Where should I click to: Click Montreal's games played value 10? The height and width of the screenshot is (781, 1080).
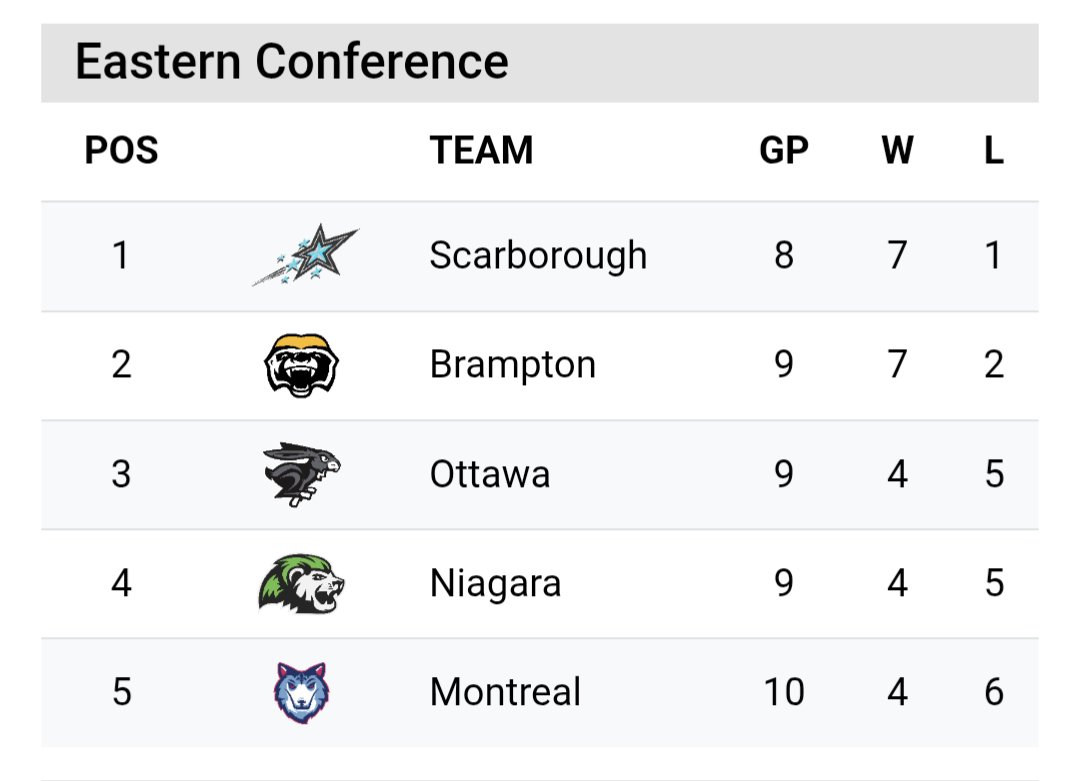pyautogui.click(x=784, y=691)
